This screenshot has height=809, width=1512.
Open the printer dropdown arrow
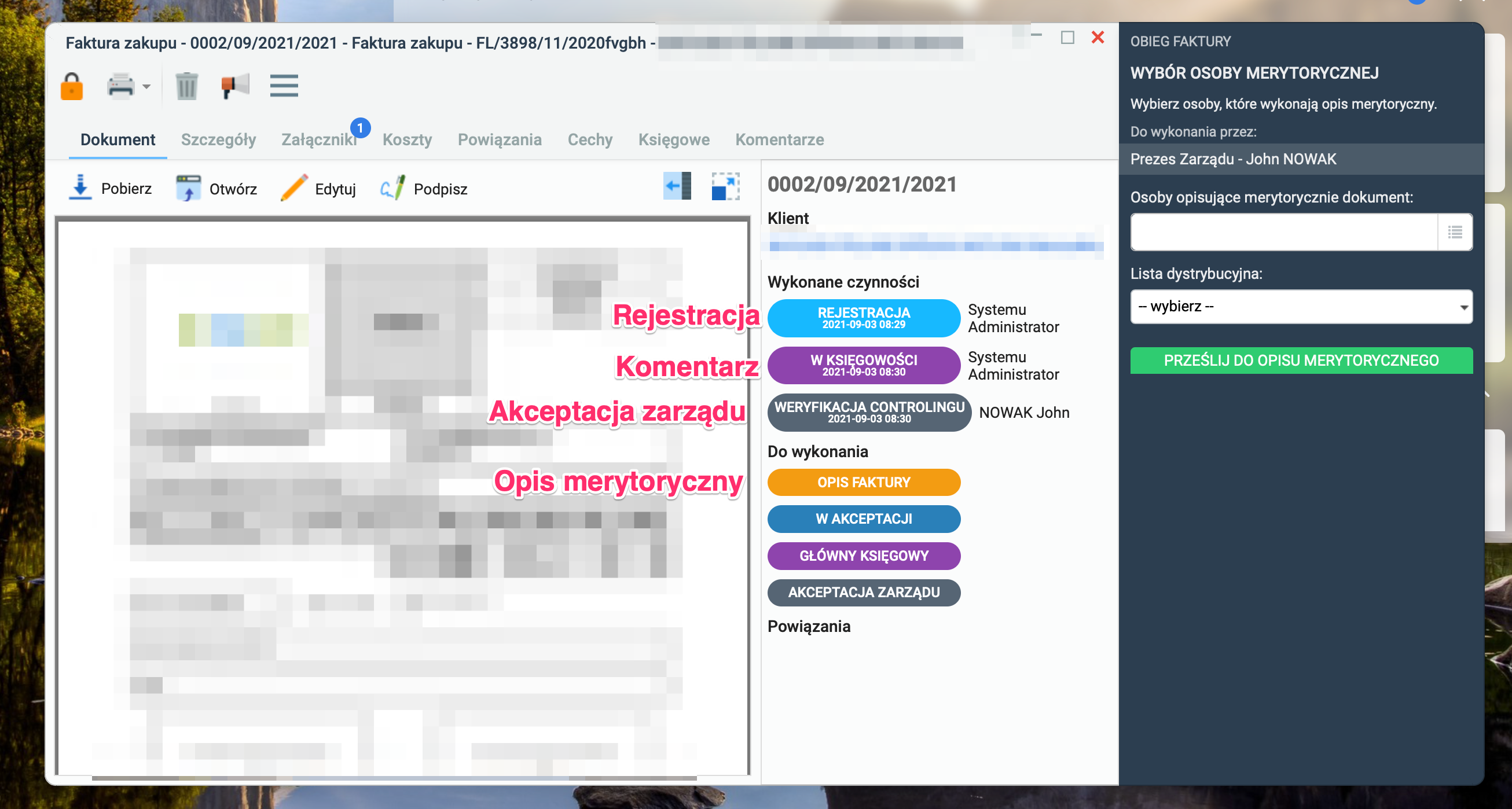point(146,87)
